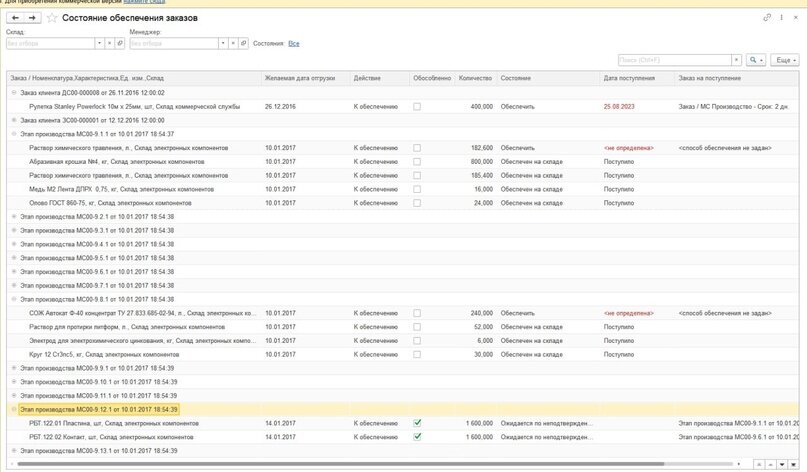
Task: Click the magnifier search button
Action: [x=755, y=60]
